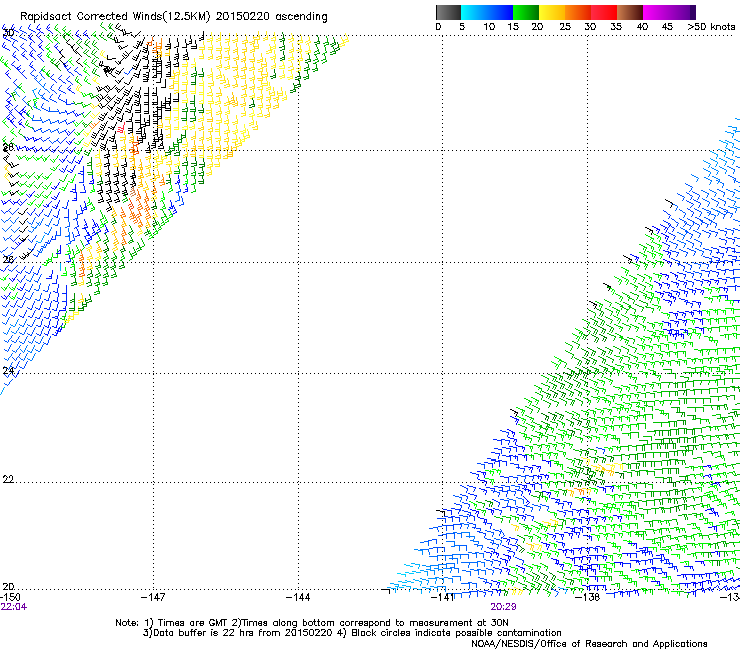Click the orange 25-30 knots legend swatch
740x650 pixels.
point(578,12)
